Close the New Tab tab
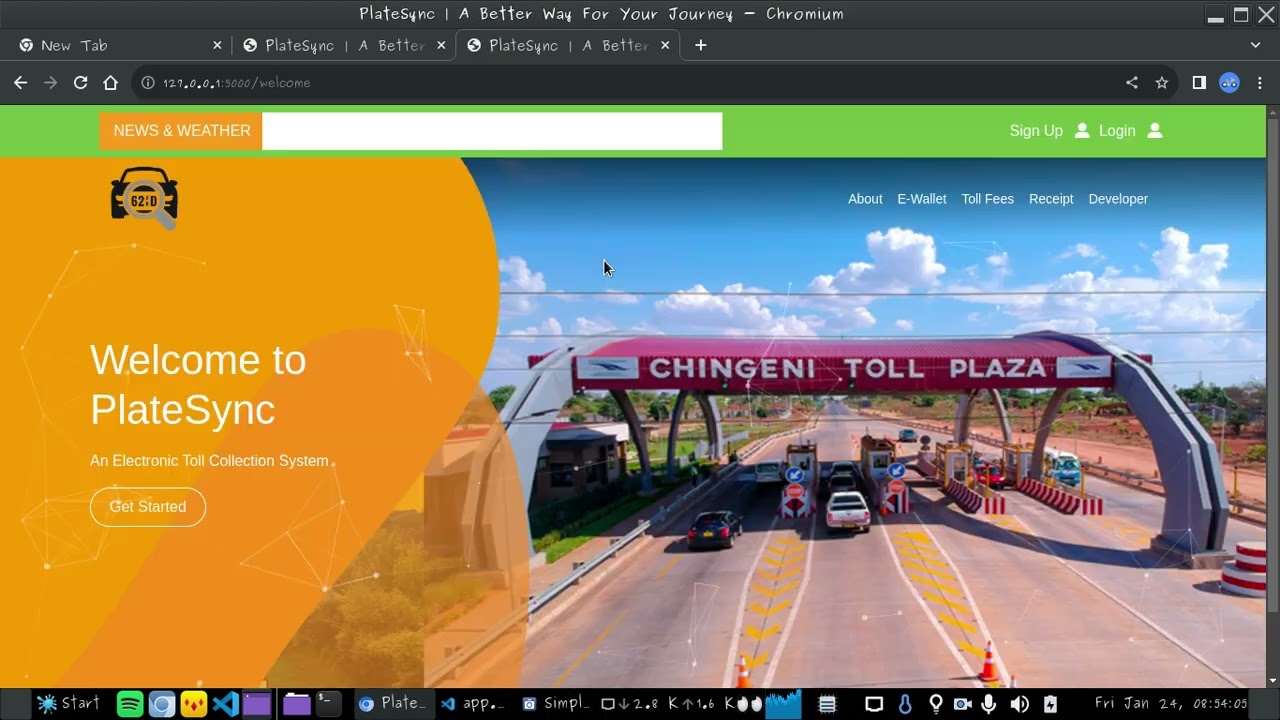The height and width of the screenshot is (720, 1280). click(217, 45)
